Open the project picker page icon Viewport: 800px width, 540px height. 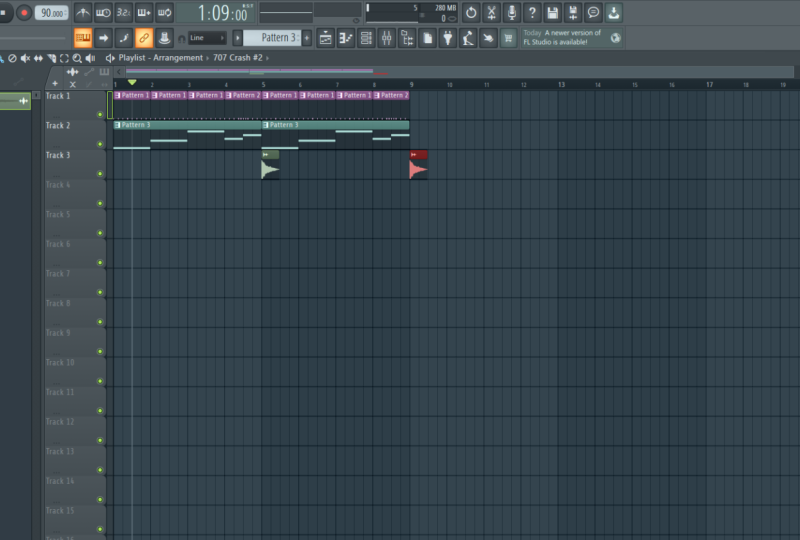pos(428,38)
